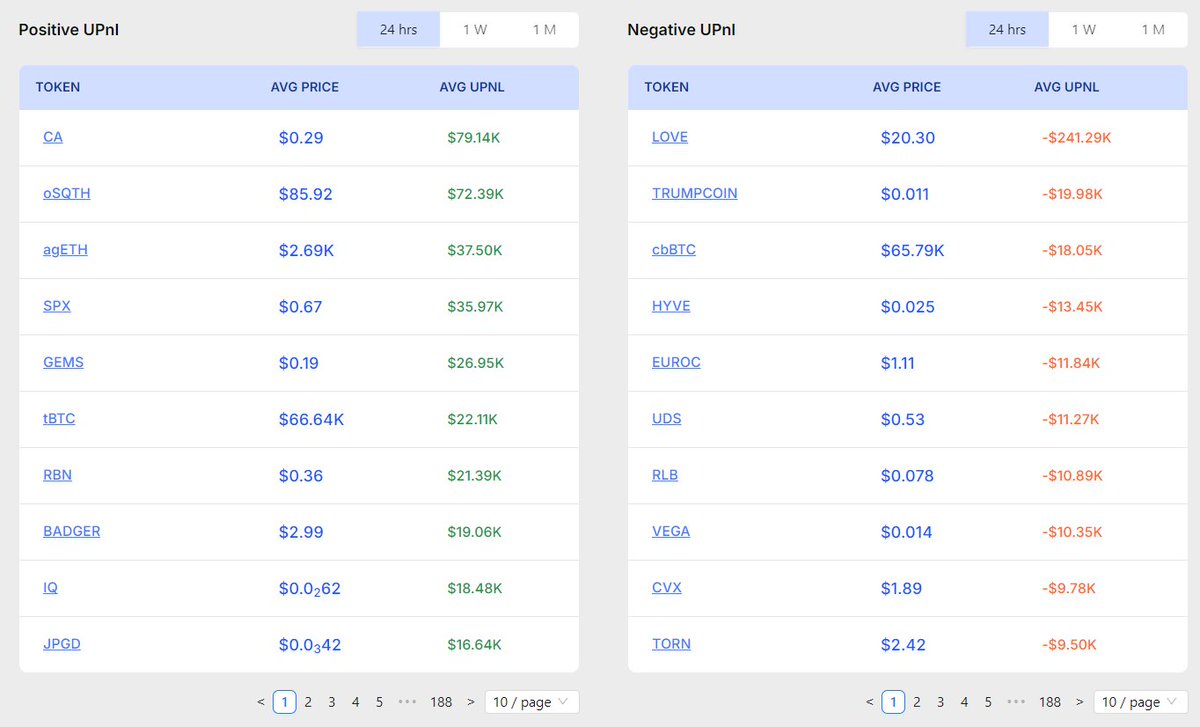The width and height of the screenshot is (1200, 727).
Task: Click AVG PRICE header in Negative UPnl table
Action: pyautogui.click(x=907, y=87)
